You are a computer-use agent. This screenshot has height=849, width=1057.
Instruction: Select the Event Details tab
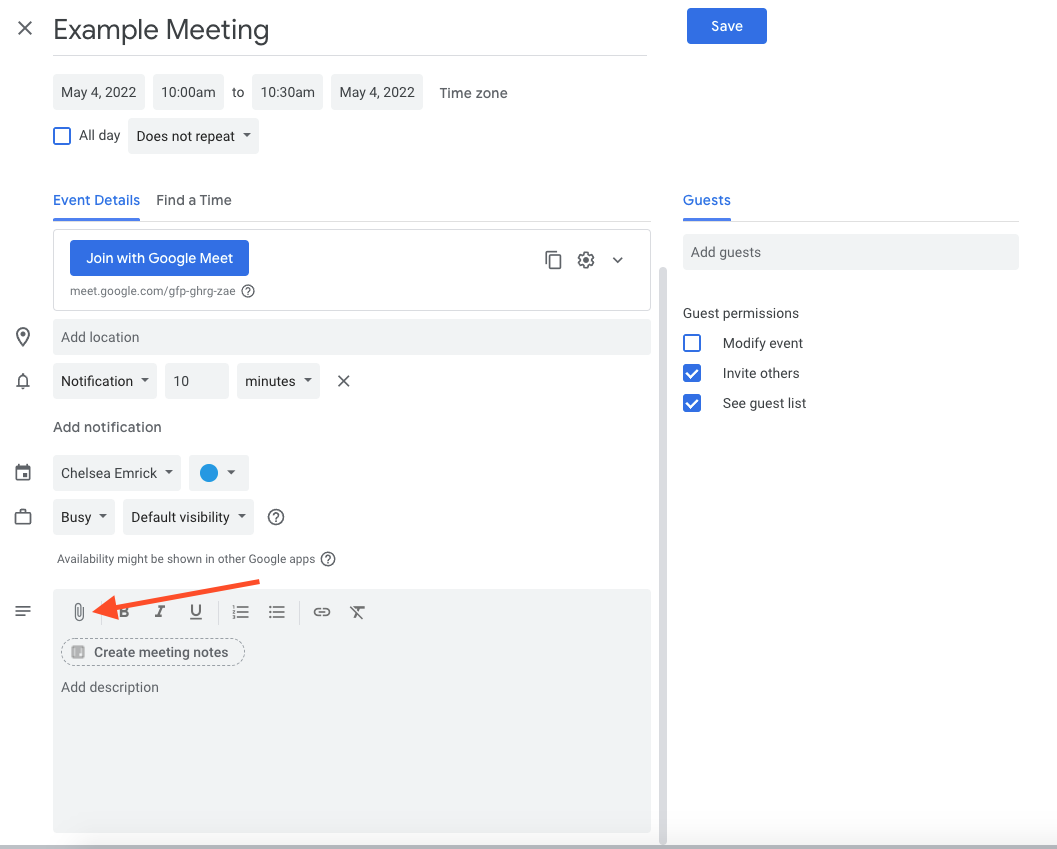(x=96, y=200)
